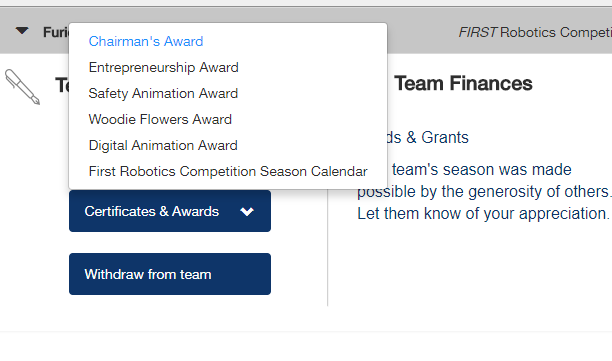Choose Safety Animation Award

coord(163,94)
